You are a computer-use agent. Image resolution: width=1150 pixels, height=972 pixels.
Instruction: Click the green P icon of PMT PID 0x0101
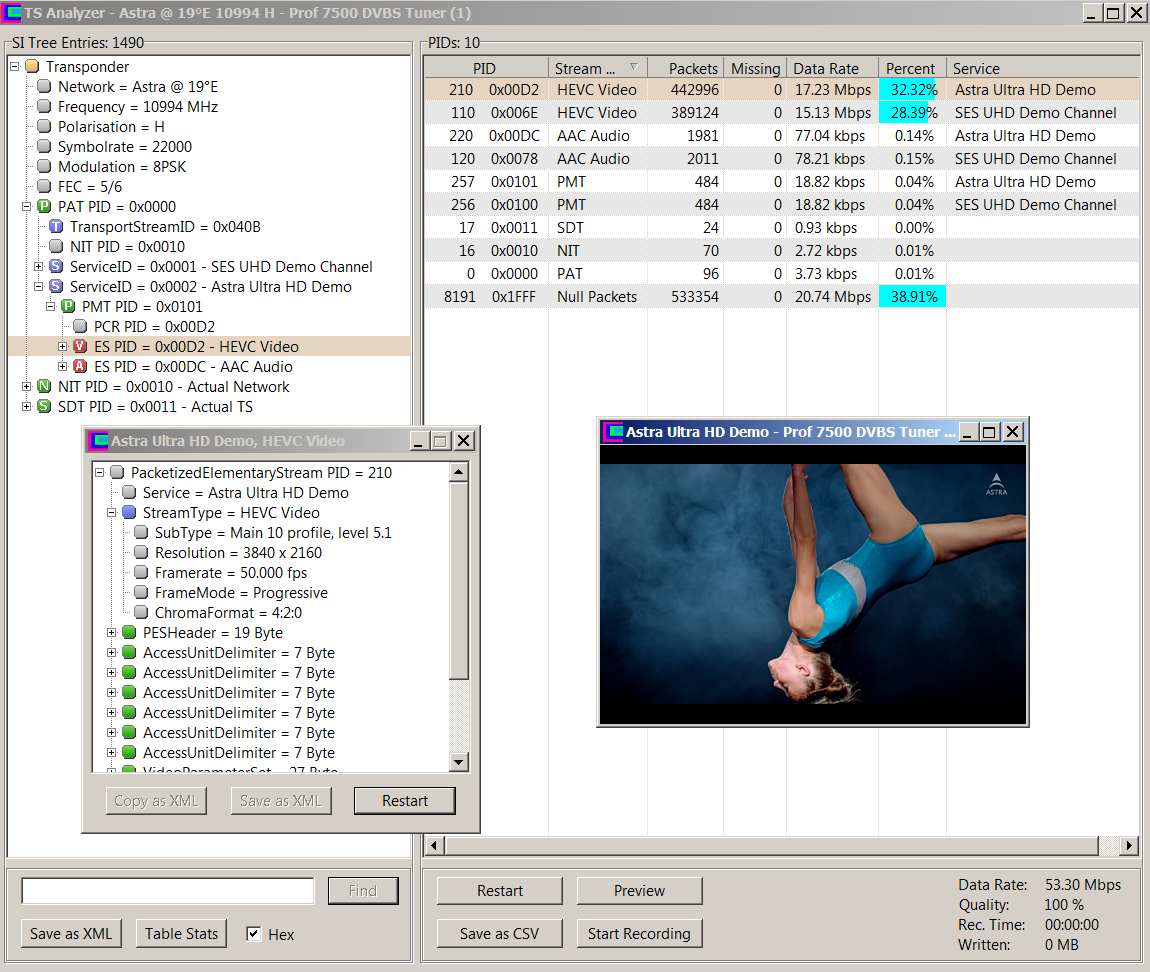click(68, 307)
